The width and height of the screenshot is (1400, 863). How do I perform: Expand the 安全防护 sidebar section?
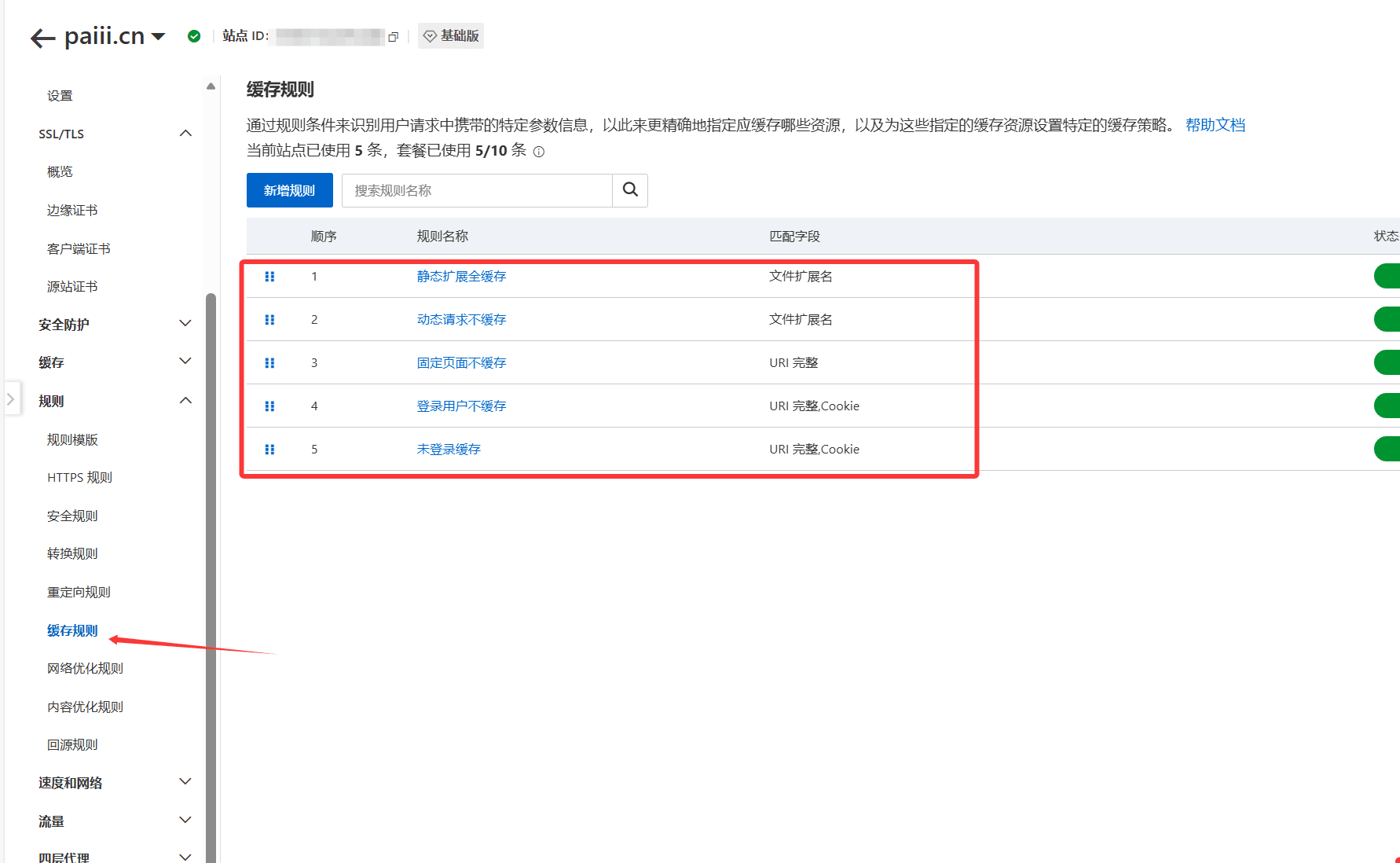point(185,324)
